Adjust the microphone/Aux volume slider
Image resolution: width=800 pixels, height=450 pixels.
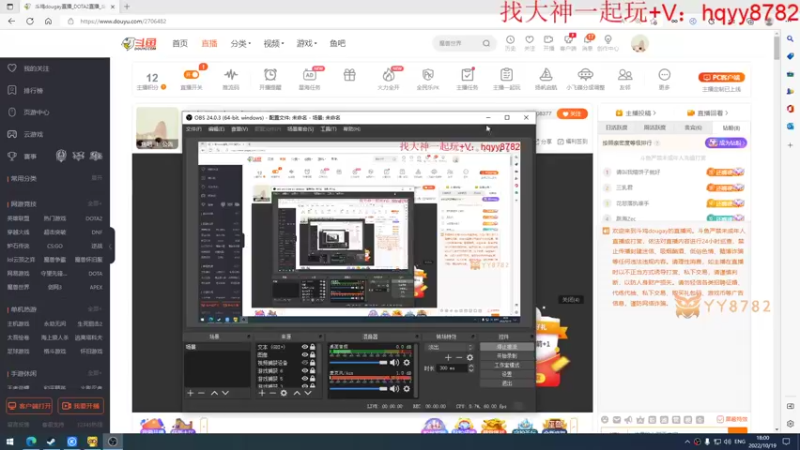pos(358,388)
